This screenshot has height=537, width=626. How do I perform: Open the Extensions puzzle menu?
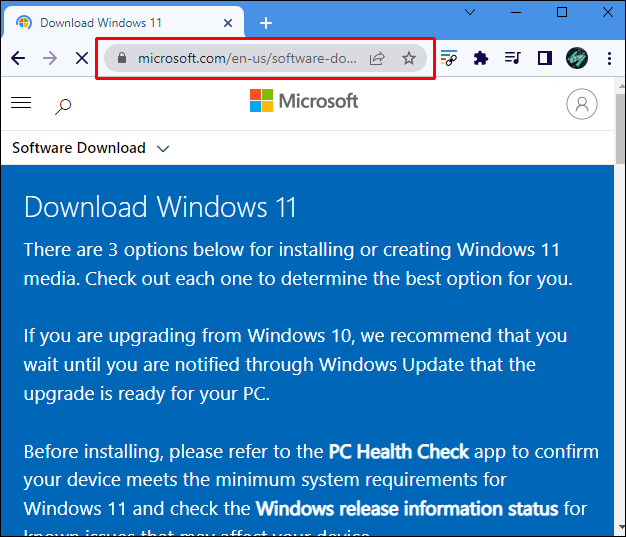pos(481,58)
